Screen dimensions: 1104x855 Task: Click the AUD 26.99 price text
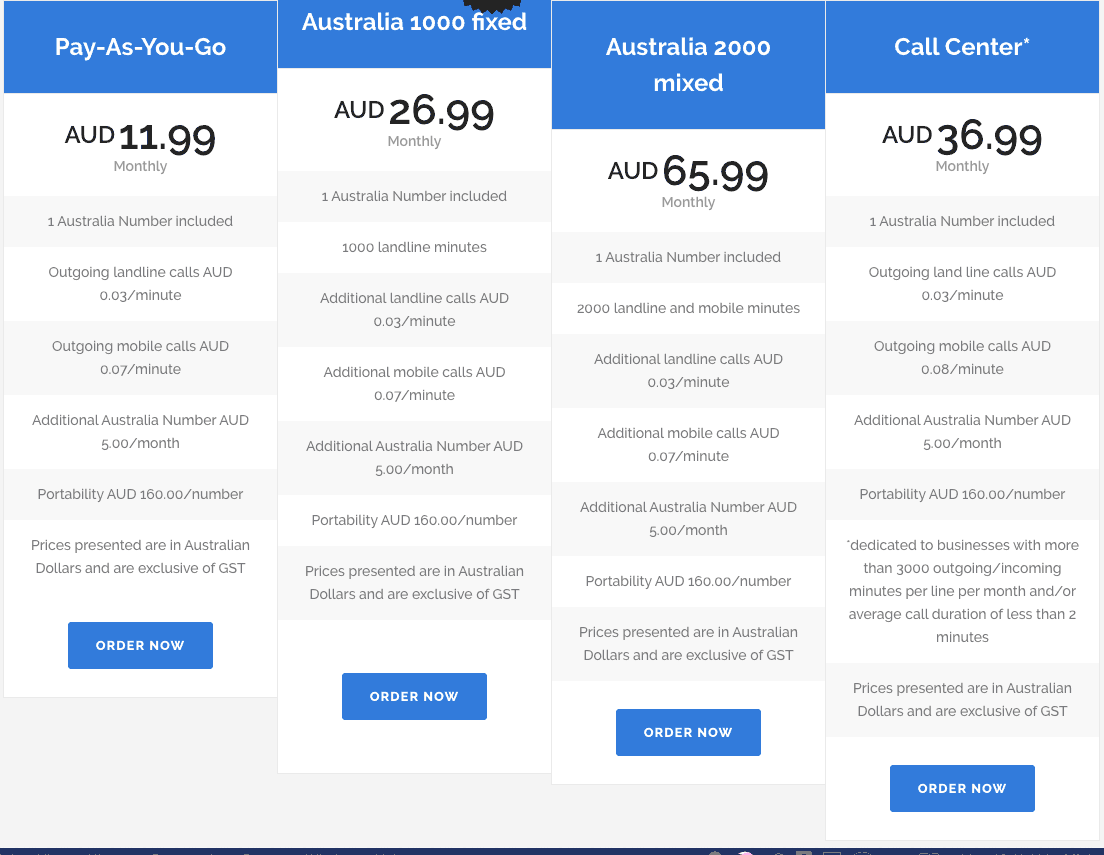coord(414,110)
